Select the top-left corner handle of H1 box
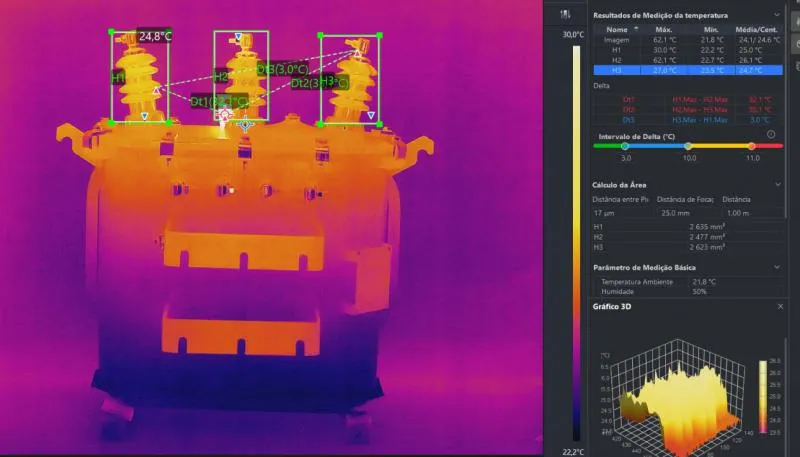800x457 pixels. pos(112,32)
